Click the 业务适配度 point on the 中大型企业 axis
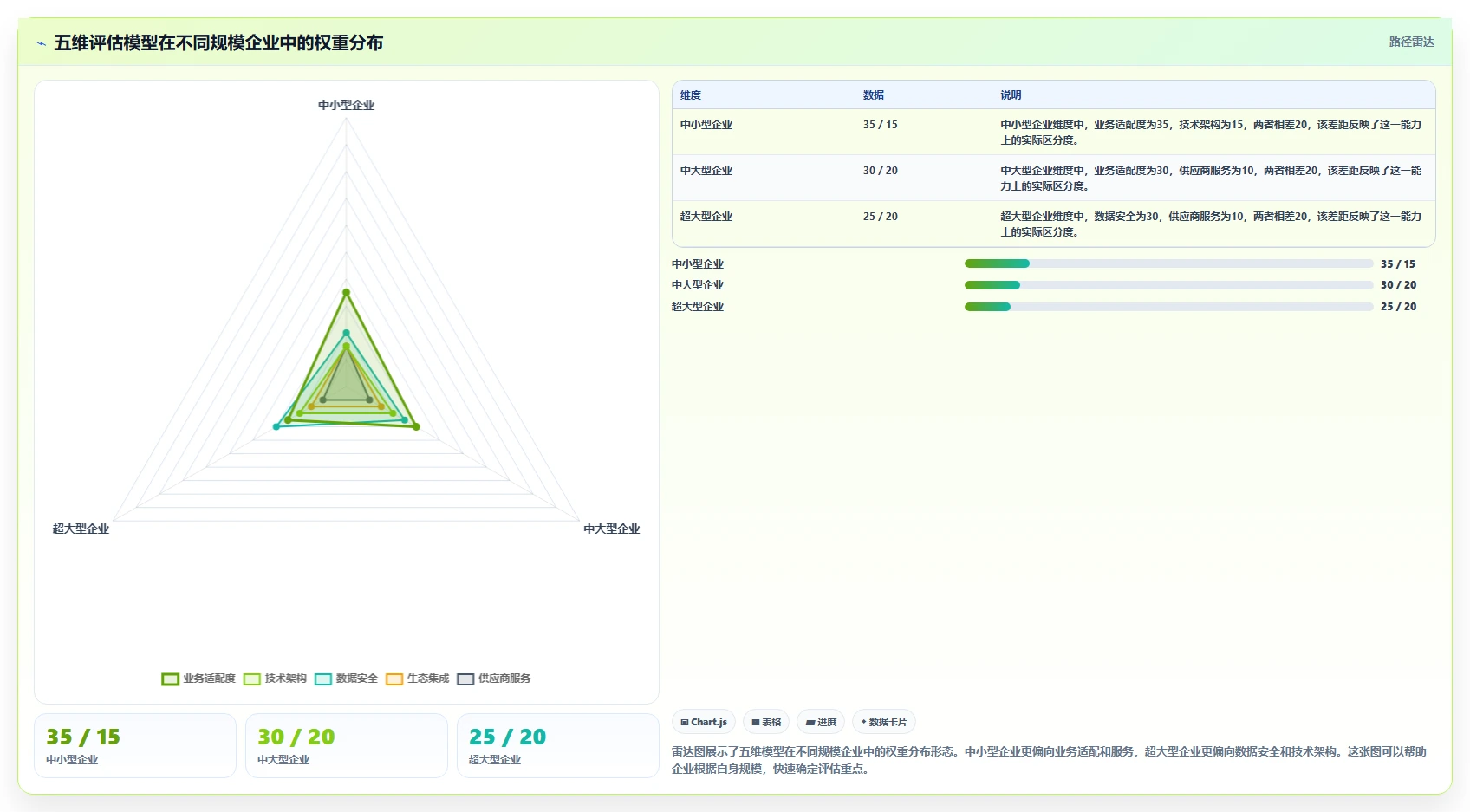 coord(416,426)
